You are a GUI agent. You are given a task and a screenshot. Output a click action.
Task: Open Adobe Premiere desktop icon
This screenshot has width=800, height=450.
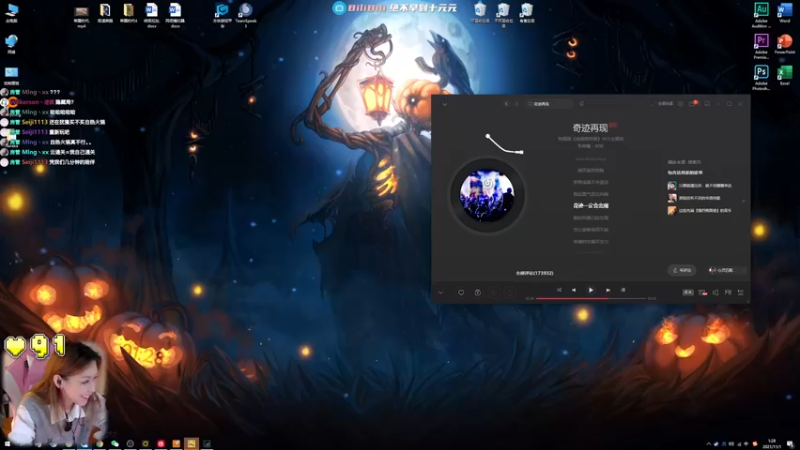[761, 46]
